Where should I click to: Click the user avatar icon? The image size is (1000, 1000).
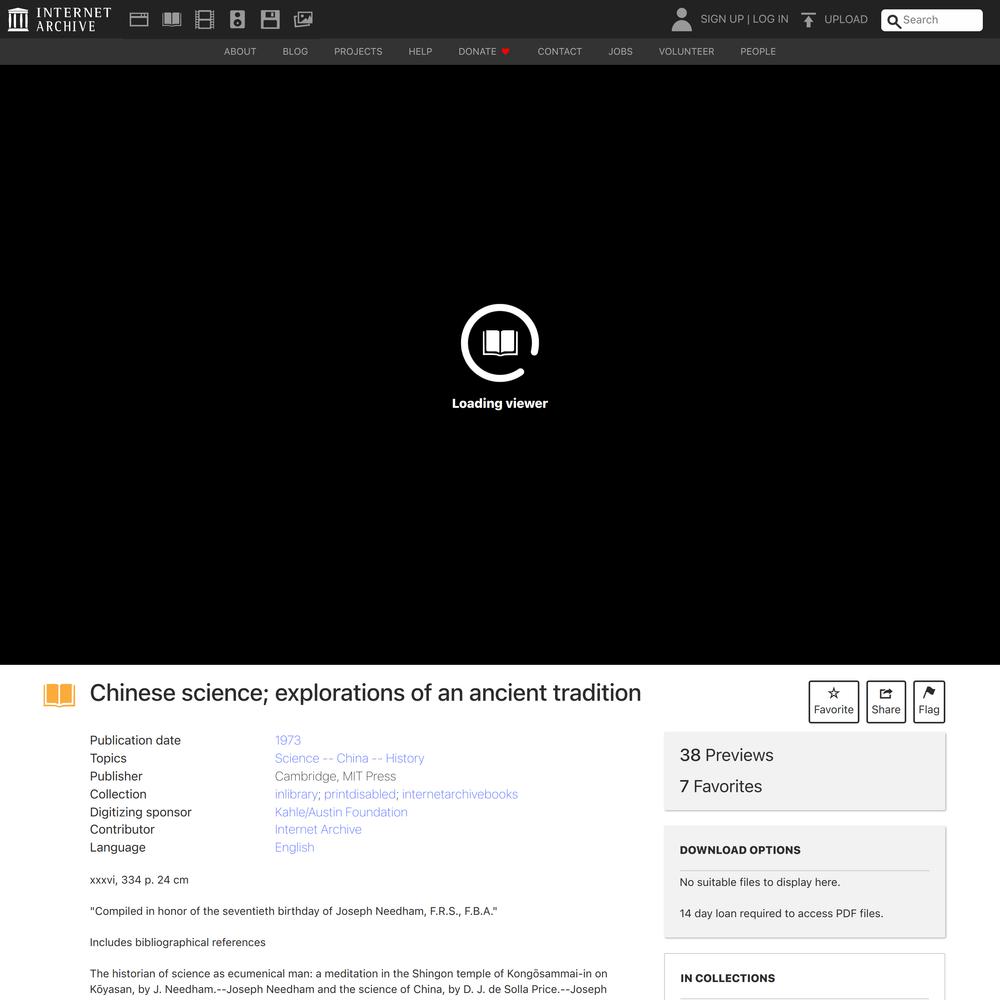681,20
